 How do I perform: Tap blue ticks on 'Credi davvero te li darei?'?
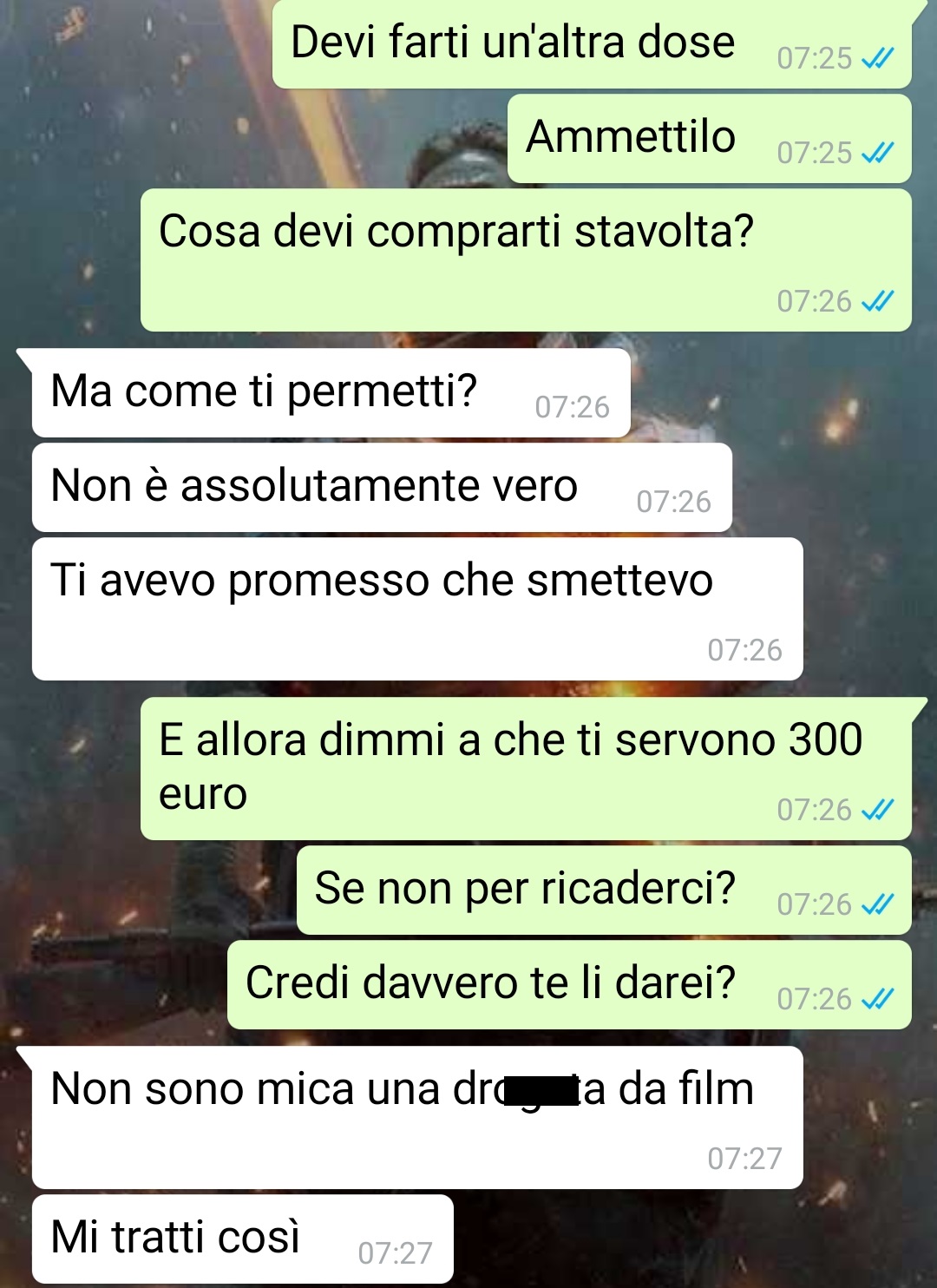[x=877, y=999]
